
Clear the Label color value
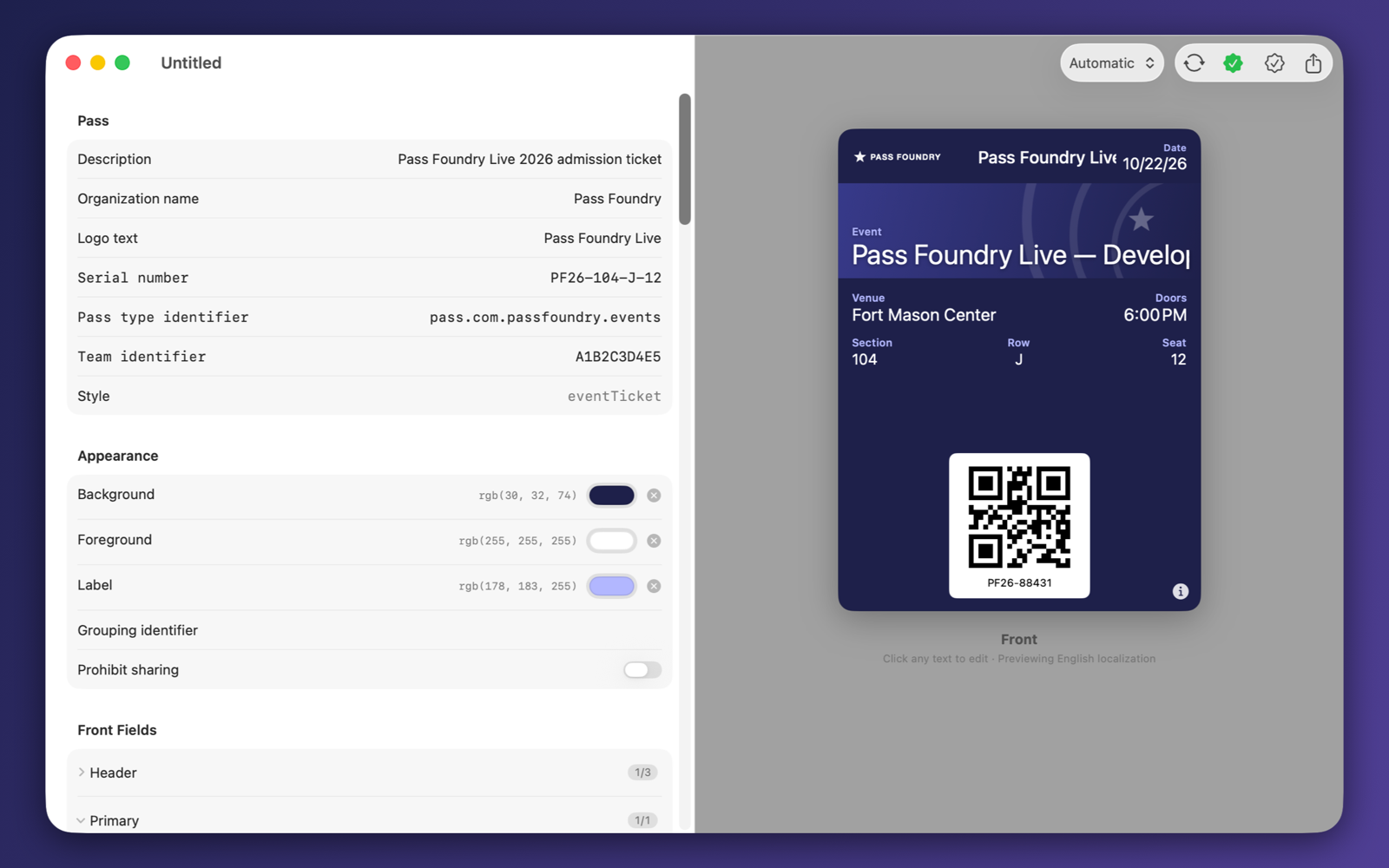(654, 586)
